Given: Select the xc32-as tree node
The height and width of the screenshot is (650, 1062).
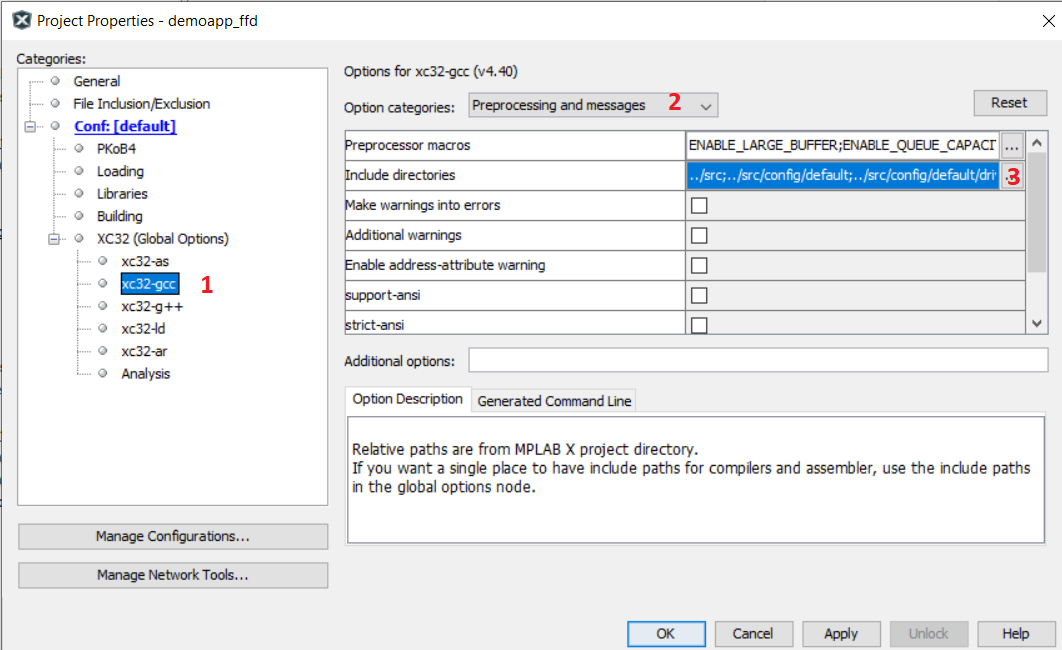Looking at the screenshot, I should (x=145, y=261).
